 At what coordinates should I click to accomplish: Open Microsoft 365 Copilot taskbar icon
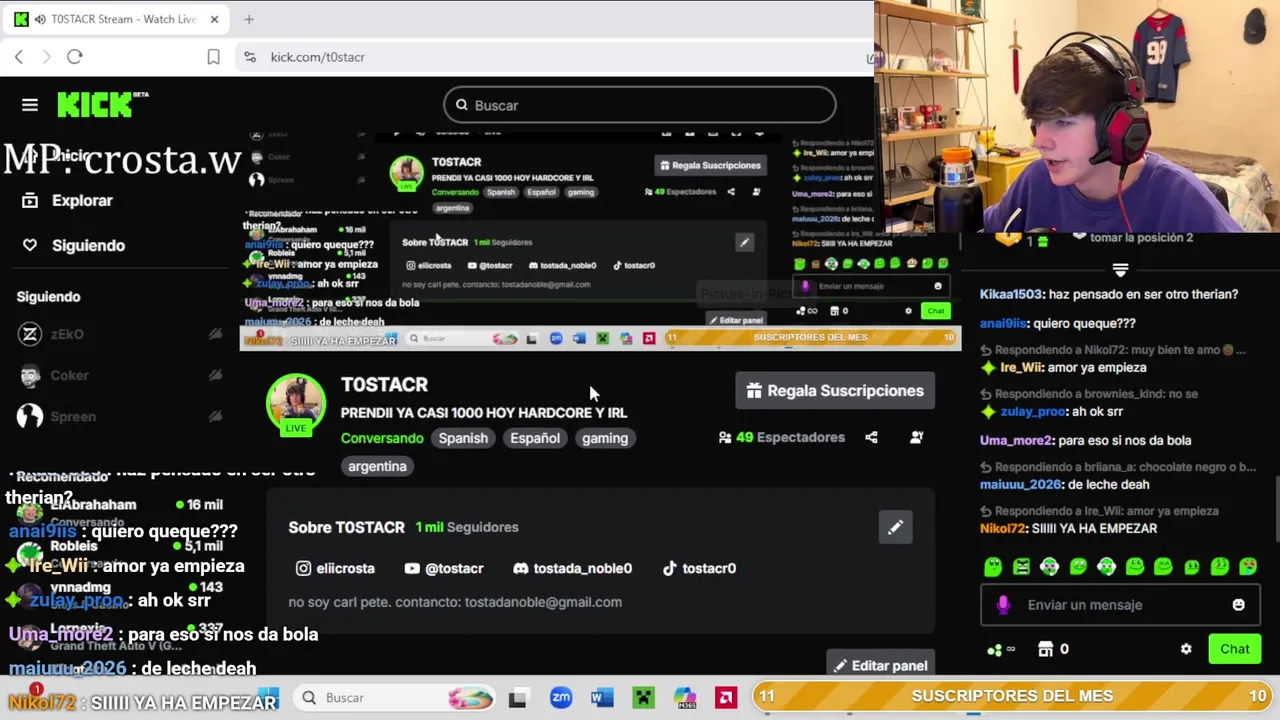tap(685, 698)
